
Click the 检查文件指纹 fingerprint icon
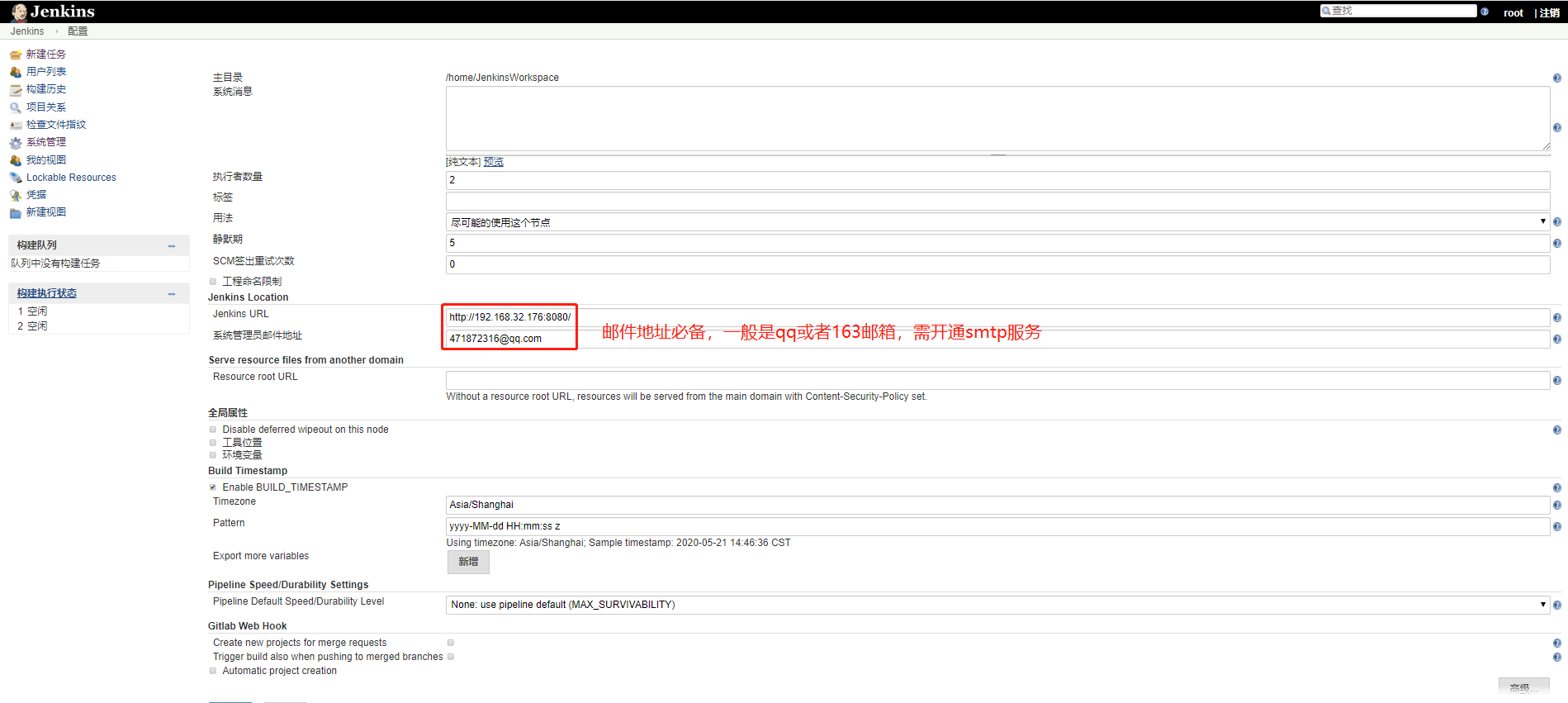16,125
